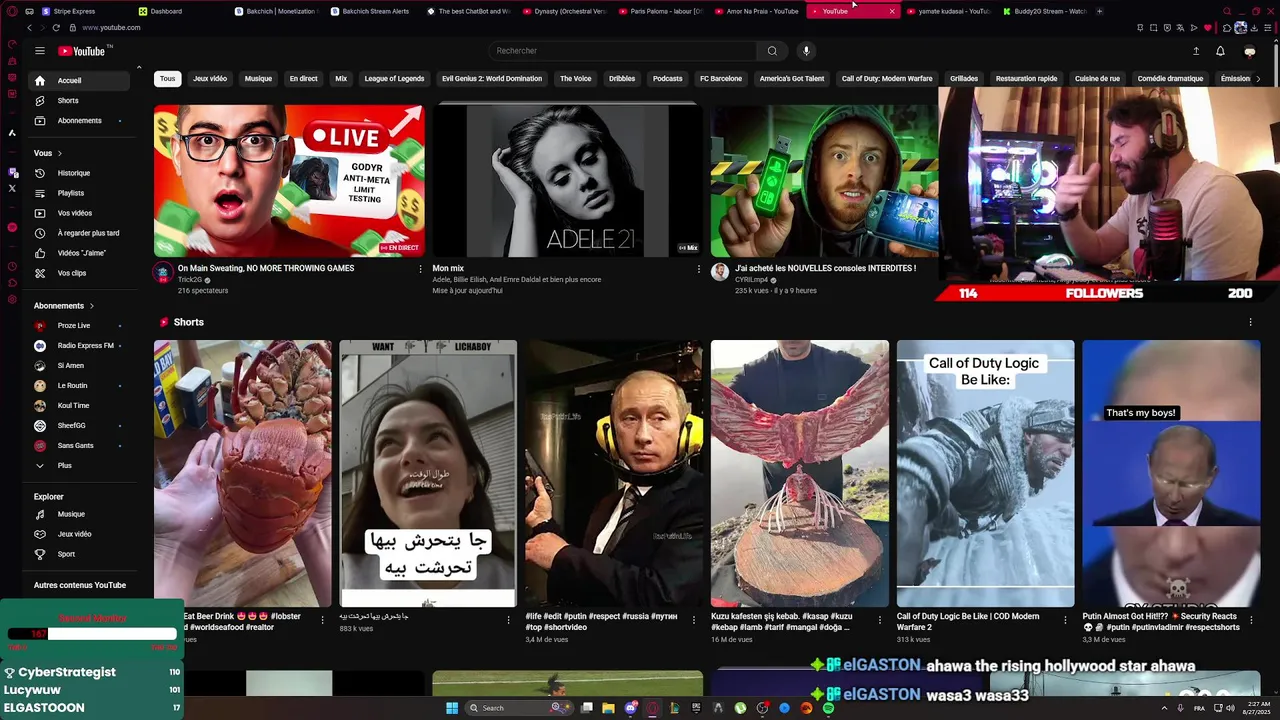Open Trick2G live stream thumbnail
The width and height of the screenshot is (1280, 720).
pyautogui.click(x=289, y=181)
